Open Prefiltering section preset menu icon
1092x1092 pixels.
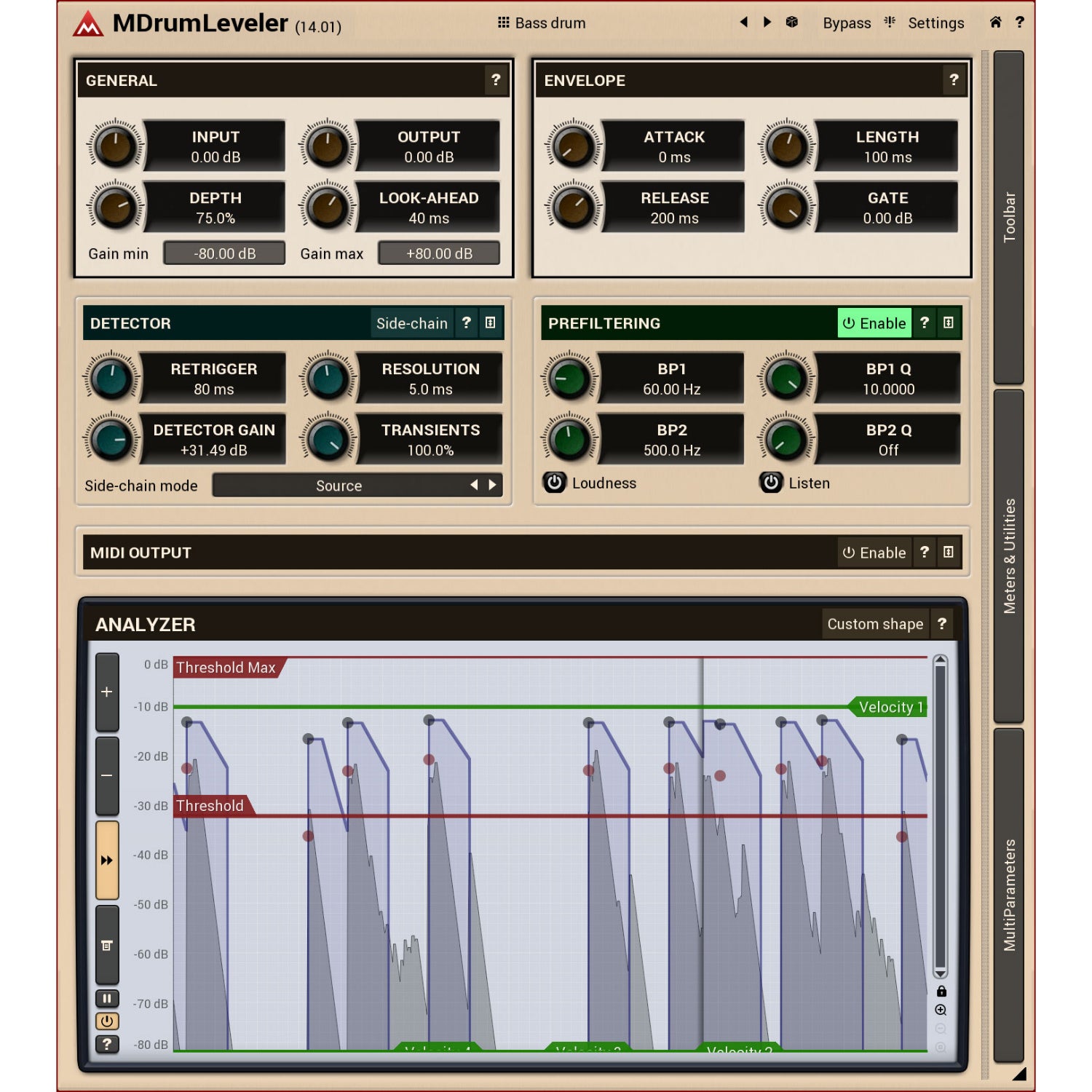tap(949, 323)
